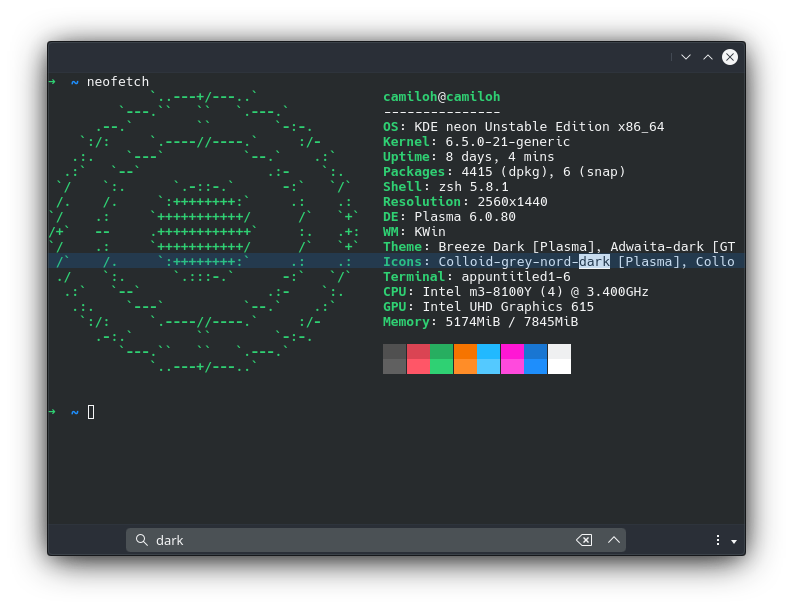
Task: Select the top-row magenta block in the palette
Action: (512, 351)
